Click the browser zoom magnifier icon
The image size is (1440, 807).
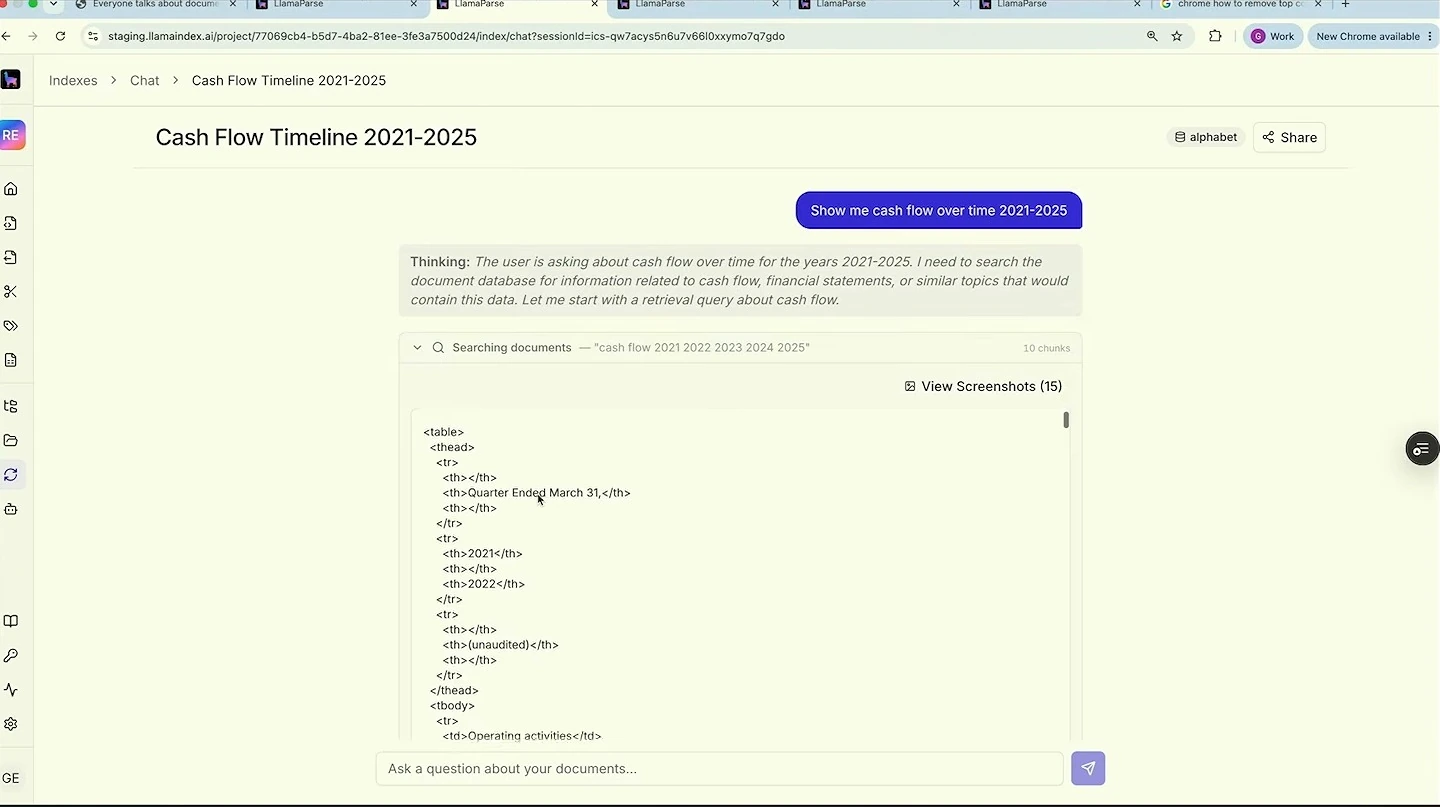(1152, 36)
